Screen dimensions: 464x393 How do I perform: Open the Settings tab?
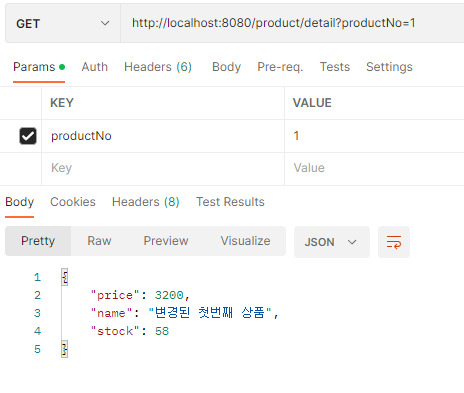point(389,67)
